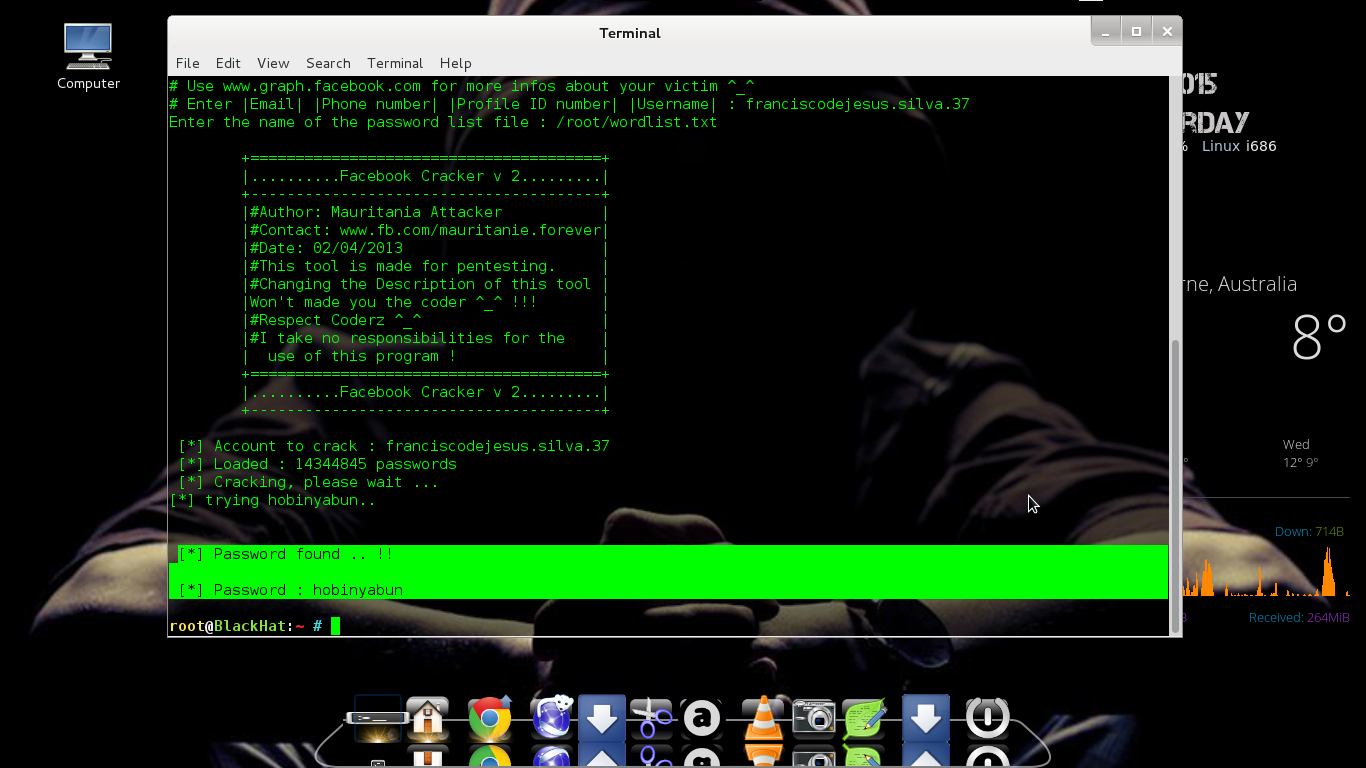Click the blue download arrow beside the power icon

926,718
